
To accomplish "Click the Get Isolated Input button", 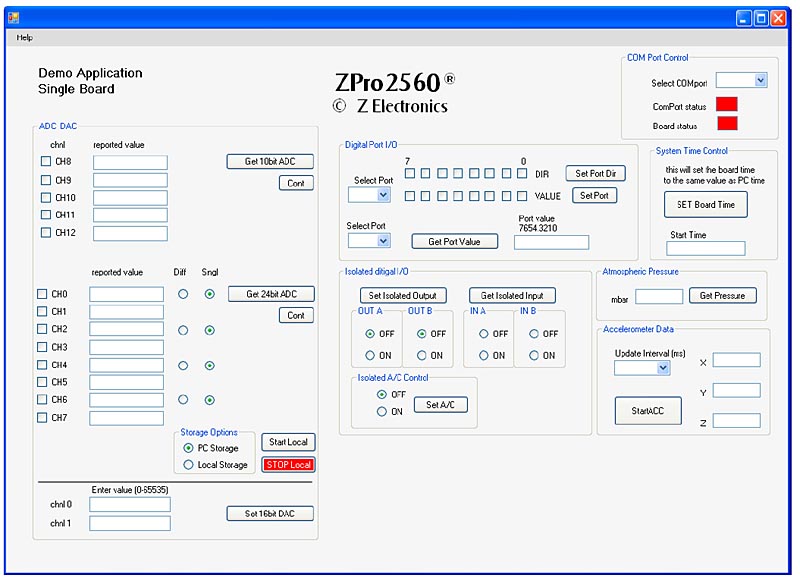I will pos(512,295).
